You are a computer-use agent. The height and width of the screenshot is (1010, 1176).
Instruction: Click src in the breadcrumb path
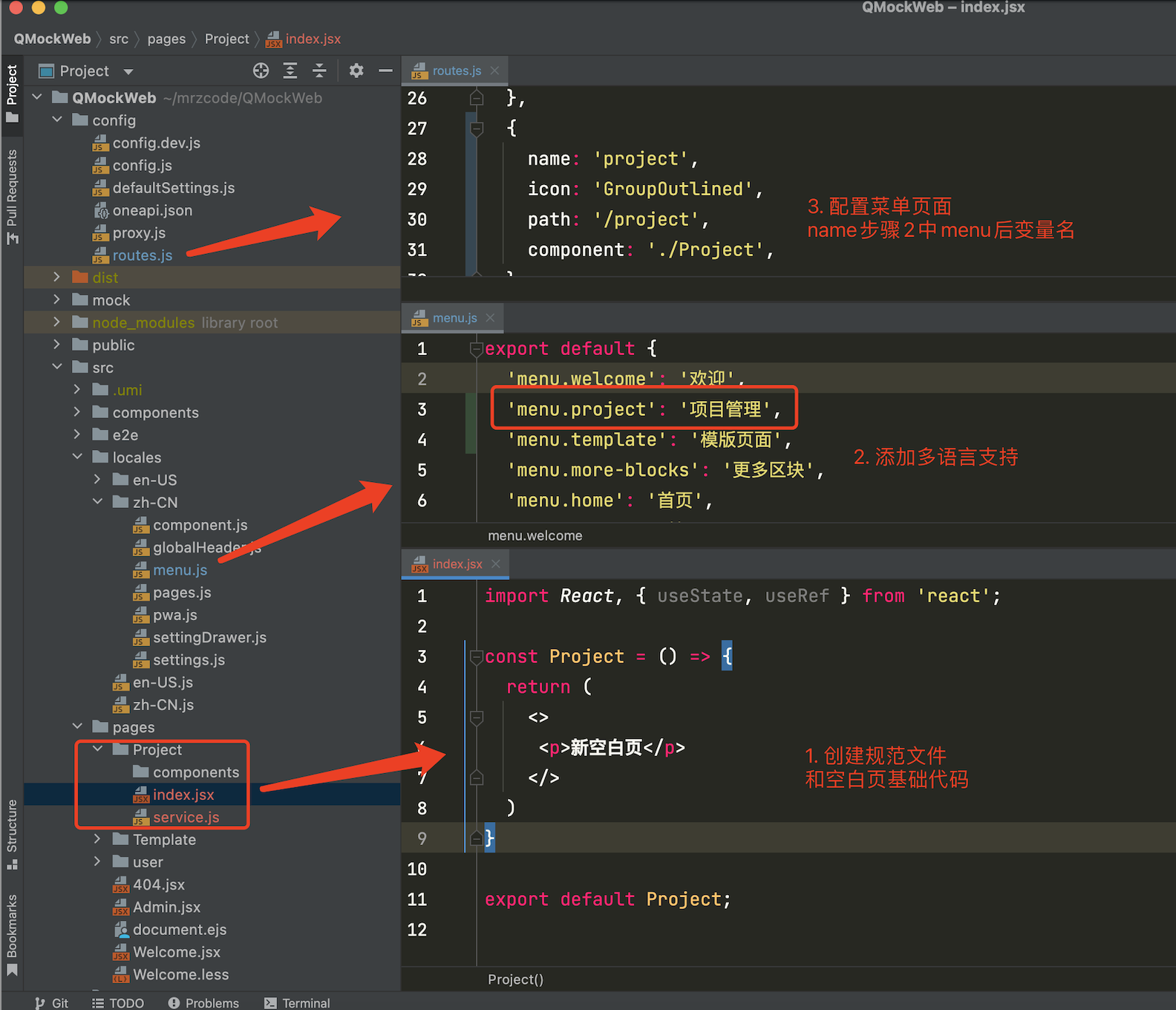[x=119, y=39]
